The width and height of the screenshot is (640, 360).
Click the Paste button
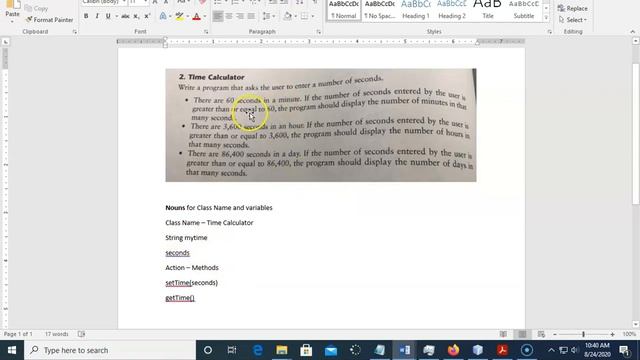[x=12, y=10]
